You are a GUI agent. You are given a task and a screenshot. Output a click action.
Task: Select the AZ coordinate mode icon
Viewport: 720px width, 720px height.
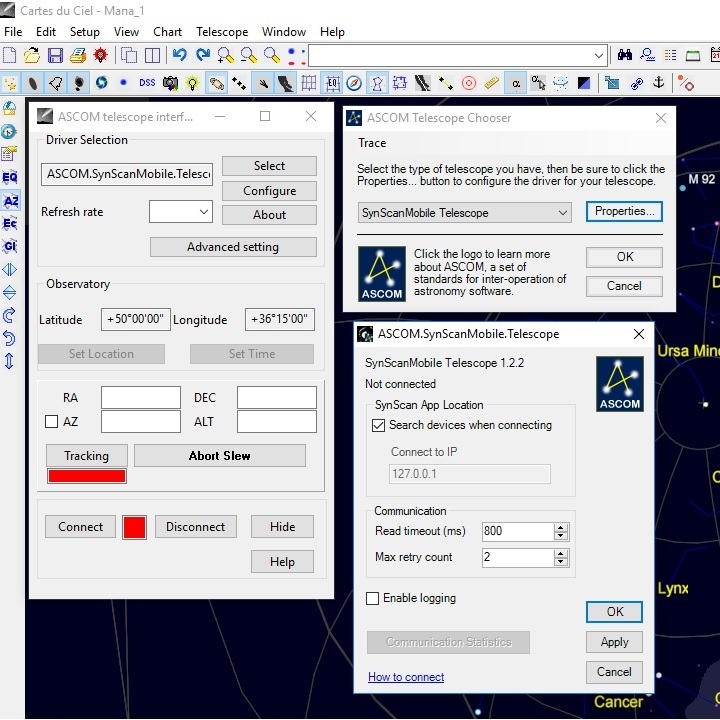click(x=10, y=201)
